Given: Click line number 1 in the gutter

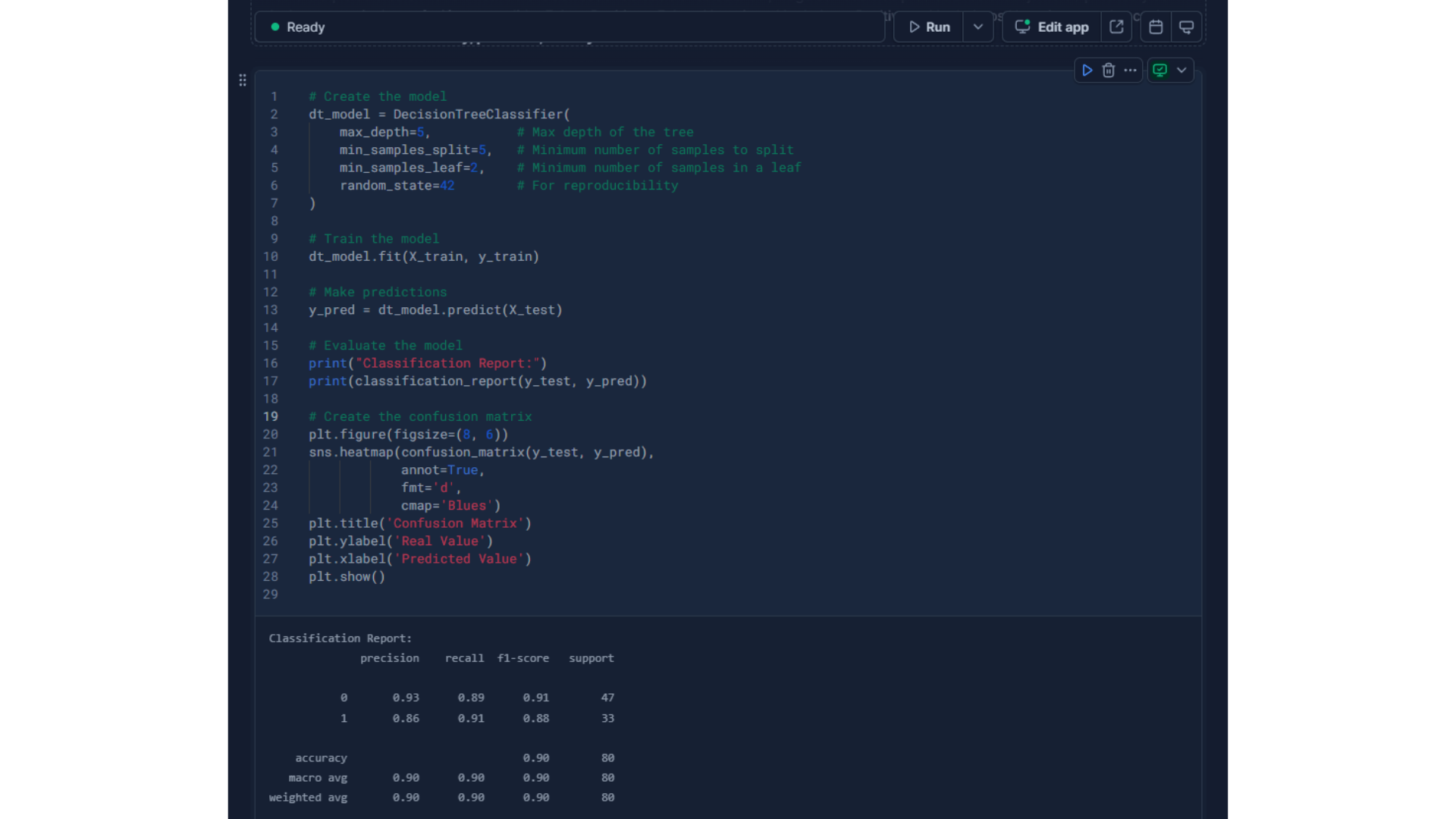Looking at the screenshot, I should [274, 97].
